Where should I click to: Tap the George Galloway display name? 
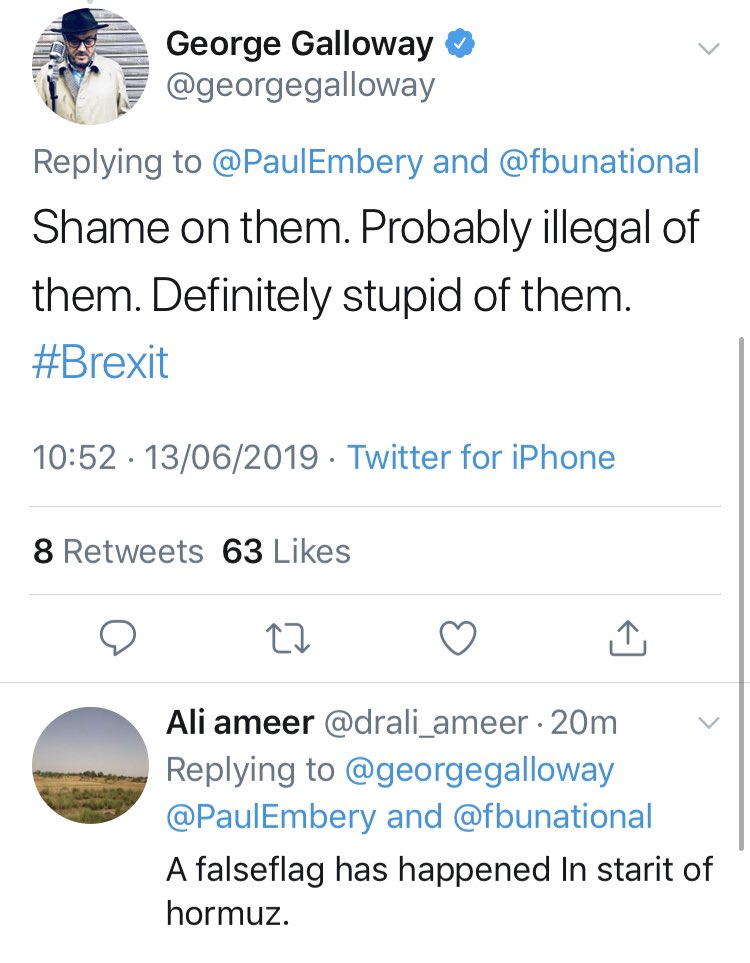(300, 44)
